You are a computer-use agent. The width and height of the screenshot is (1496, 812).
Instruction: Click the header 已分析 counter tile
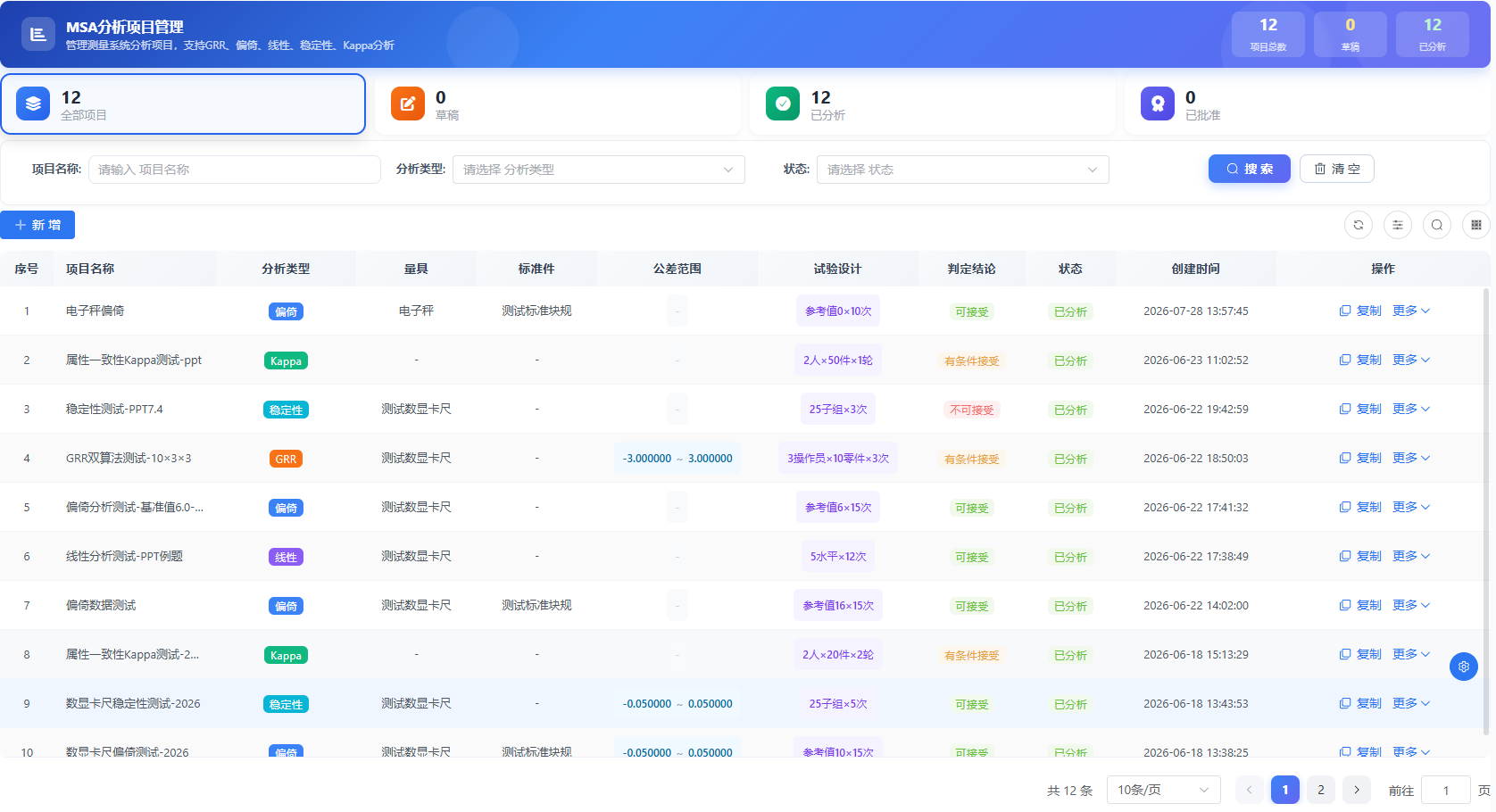click(1433, 34)
